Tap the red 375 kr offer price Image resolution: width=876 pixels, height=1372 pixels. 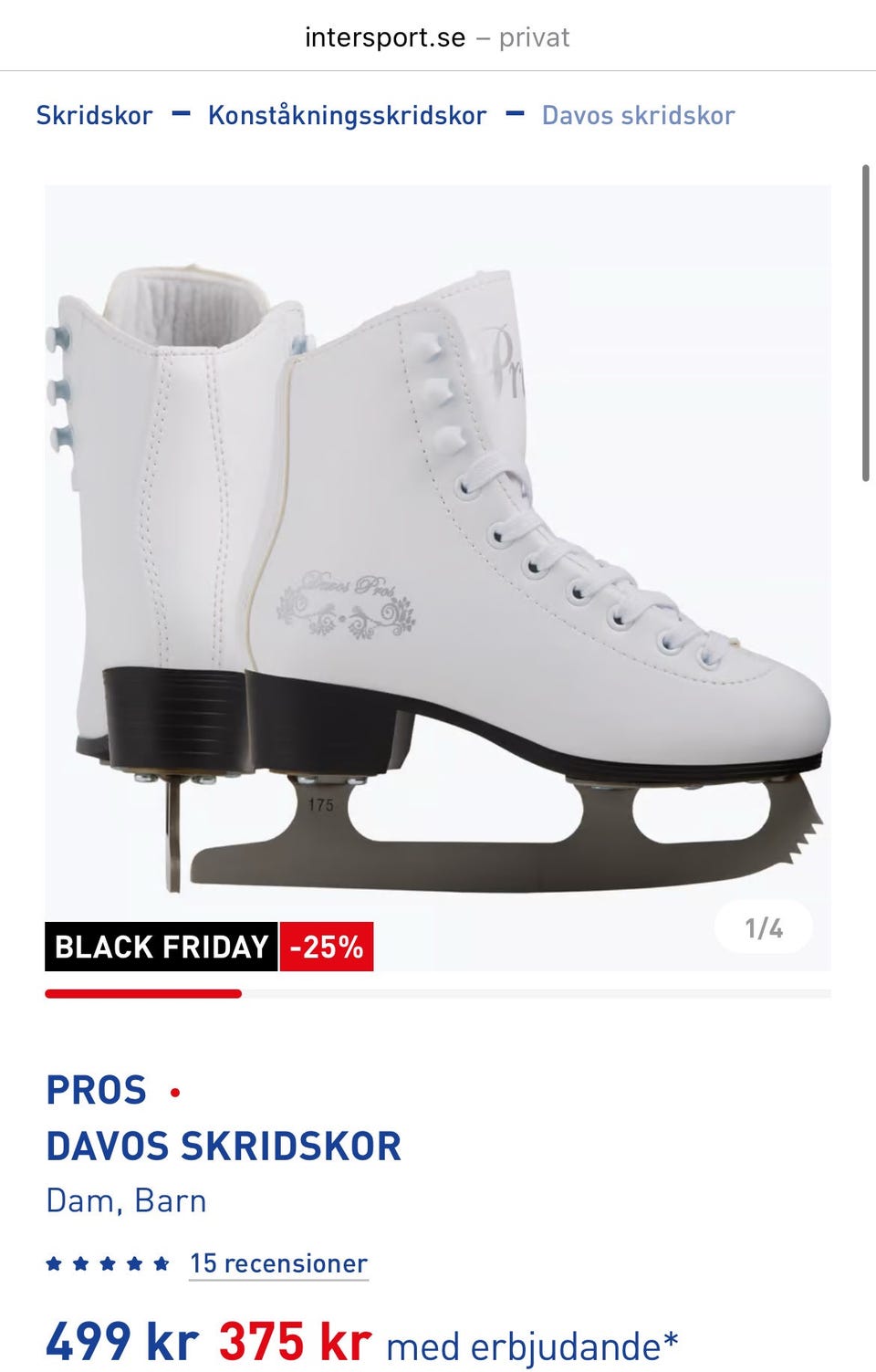coord(295,1342)
